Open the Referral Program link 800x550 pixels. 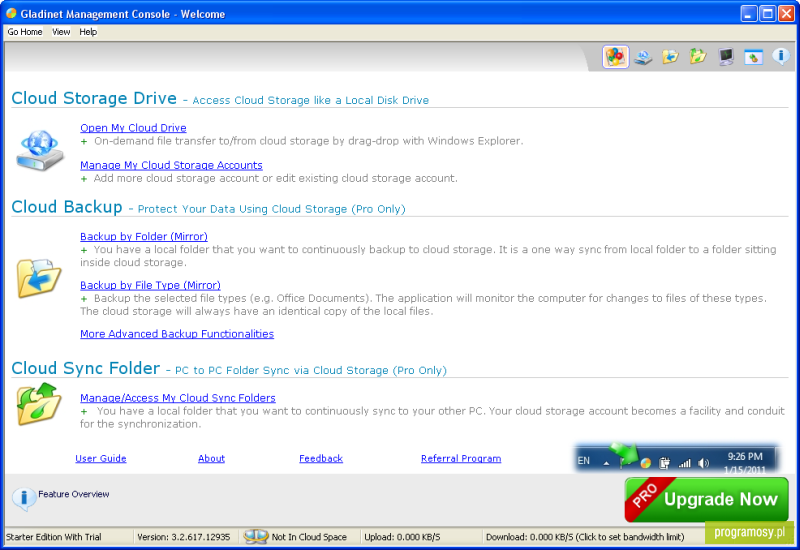tap(461, 458)
